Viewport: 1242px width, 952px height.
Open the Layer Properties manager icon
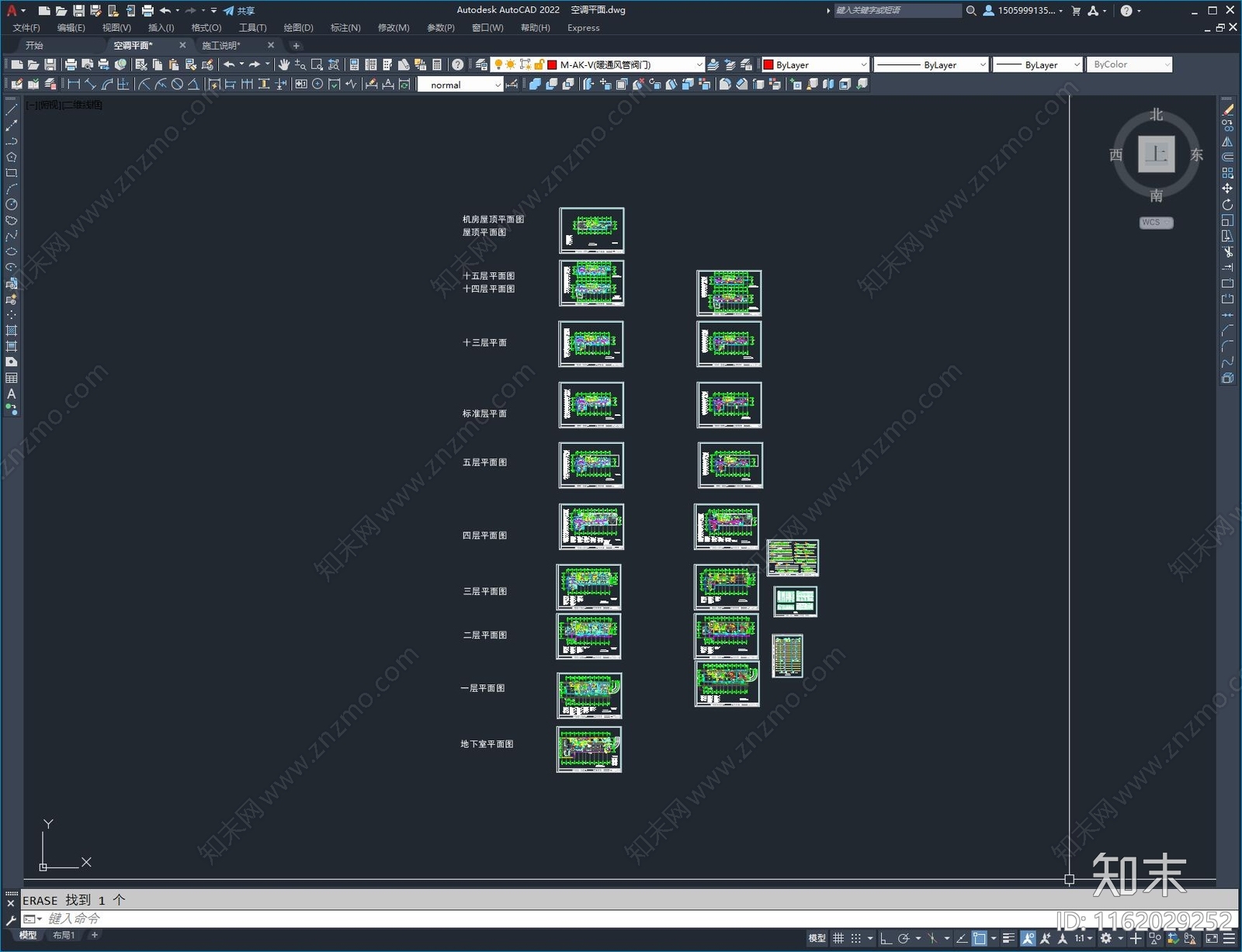[x=481, y=64]
